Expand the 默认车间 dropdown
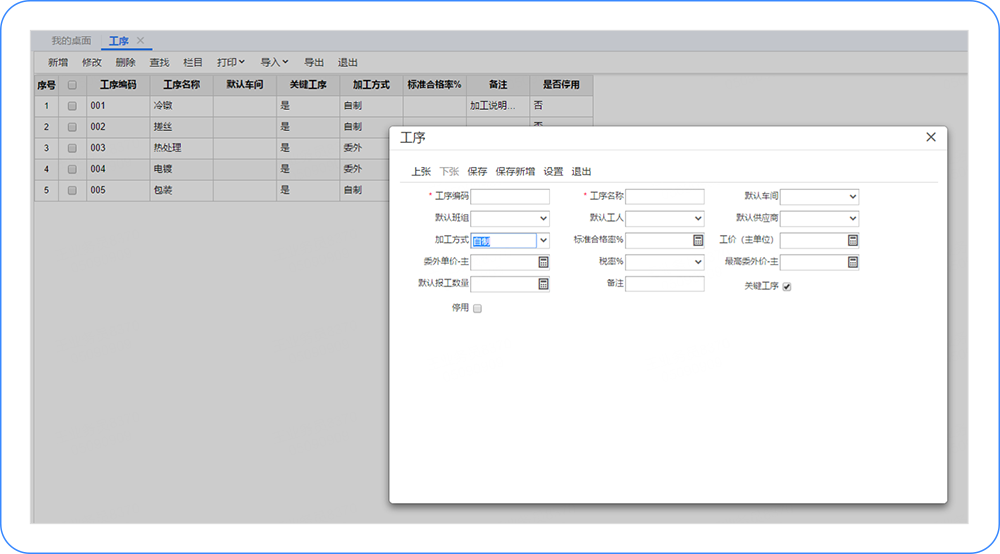Image resolution: width=1000 pixels, height=554 pixels. point(852,197)
